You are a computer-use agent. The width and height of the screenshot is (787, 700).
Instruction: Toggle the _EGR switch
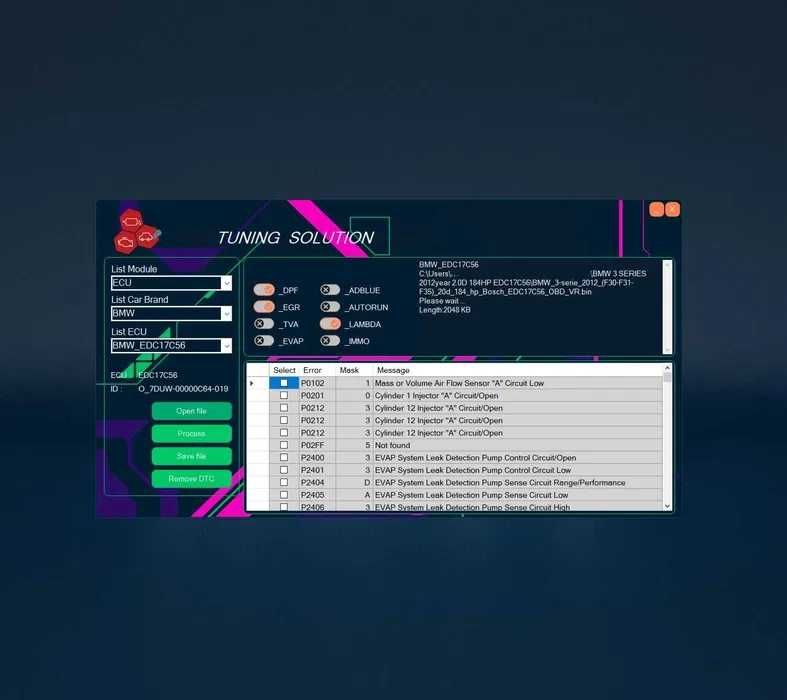point(264,307)
